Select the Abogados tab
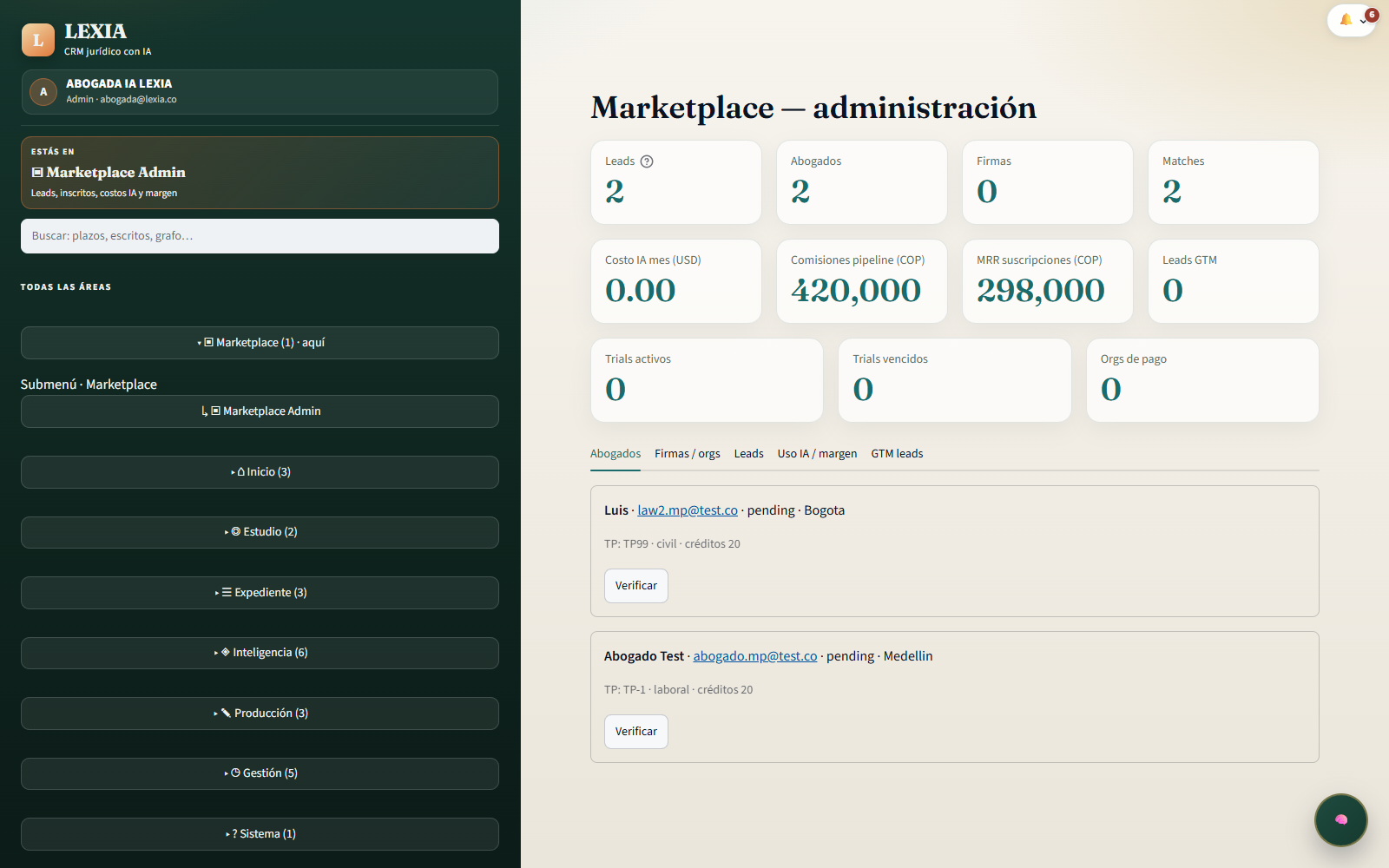Image resolution: width=1389 pixels, height=868 pixels. coord(616,454)
